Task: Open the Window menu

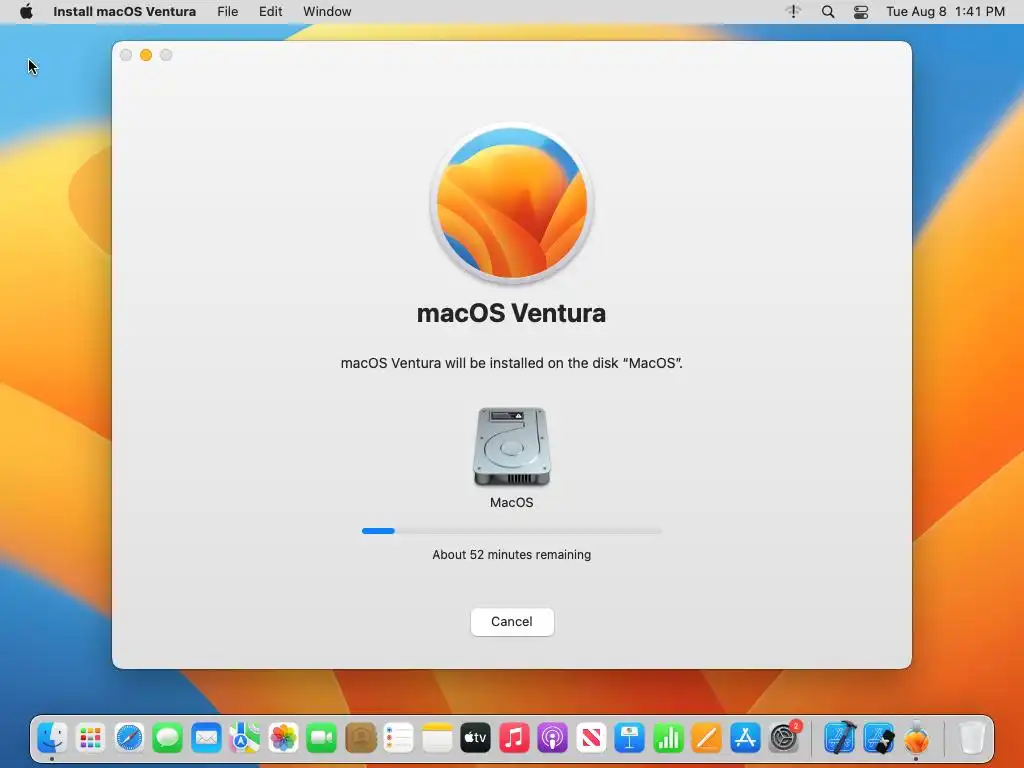Action: [x=327, y=12]
